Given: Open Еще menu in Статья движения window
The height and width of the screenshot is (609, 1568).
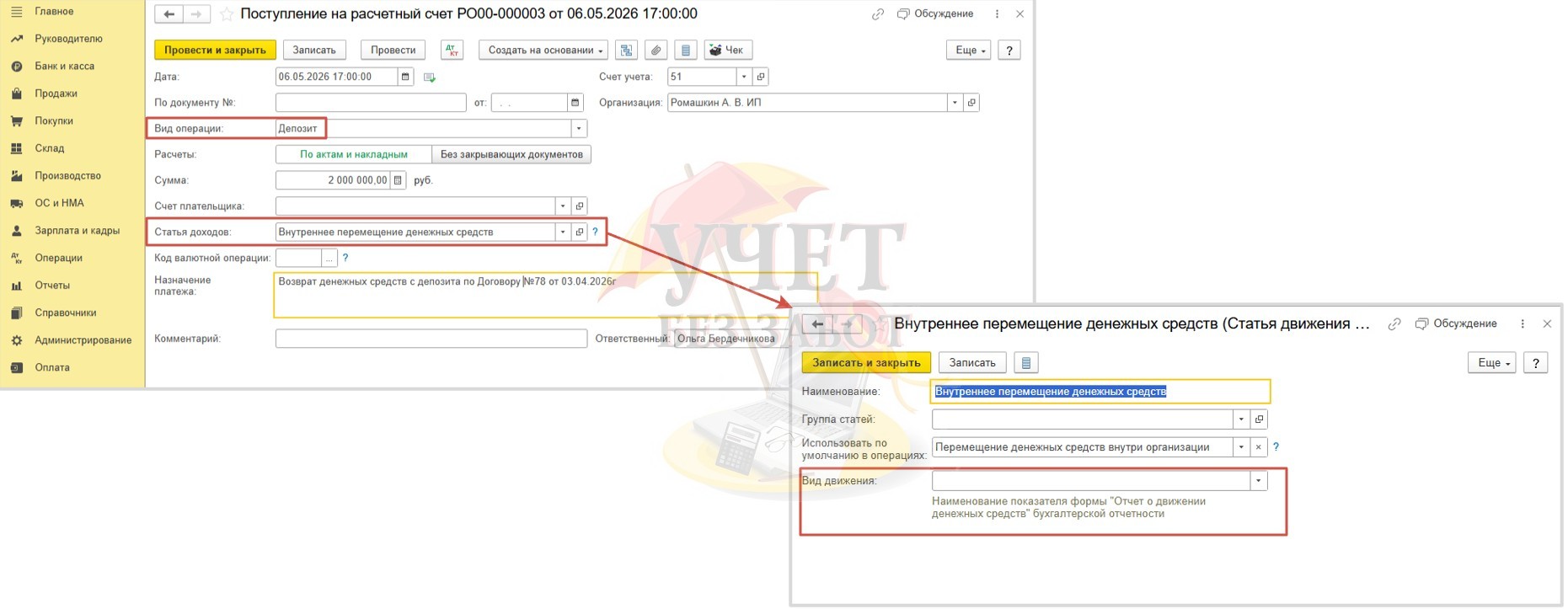Looking at the screenshot, I should pos(1492,363).
